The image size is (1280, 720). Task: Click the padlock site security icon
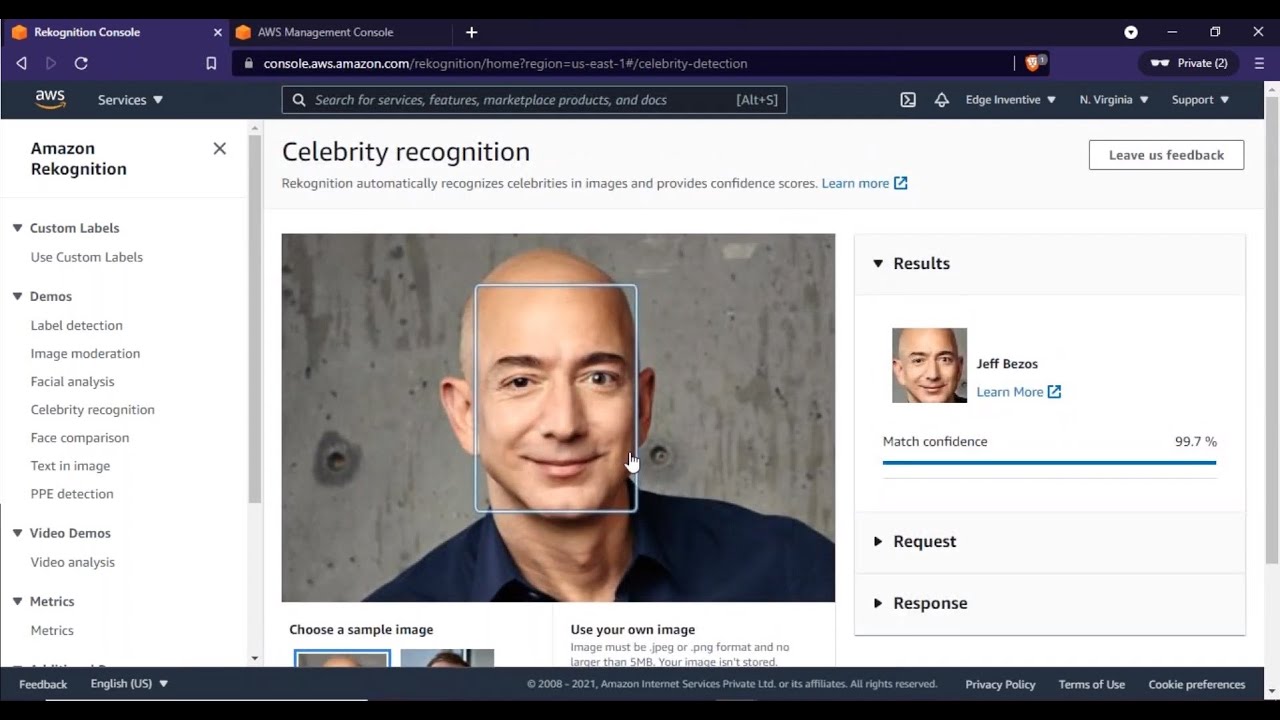[x=249, y=63]
